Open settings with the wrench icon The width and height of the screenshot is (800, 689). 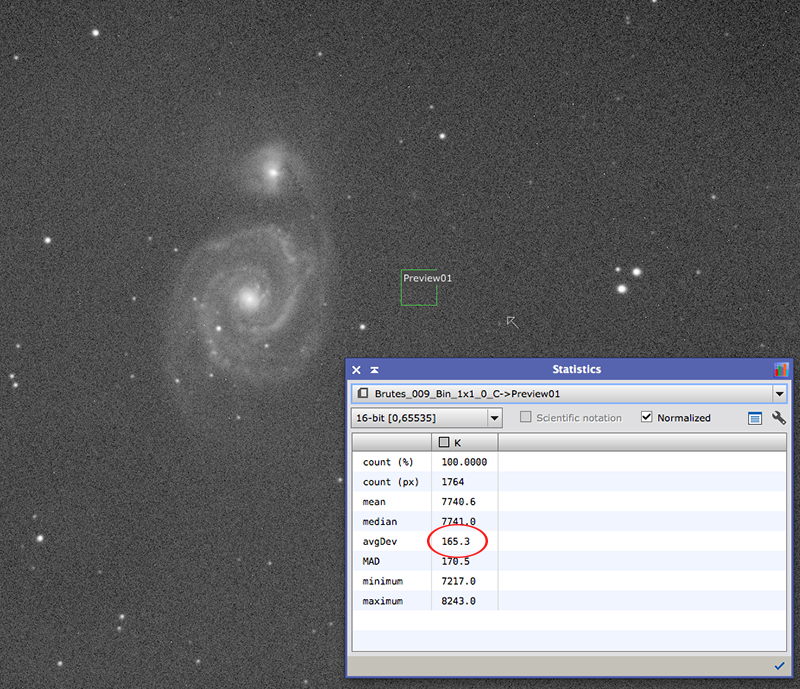point(779,418)
